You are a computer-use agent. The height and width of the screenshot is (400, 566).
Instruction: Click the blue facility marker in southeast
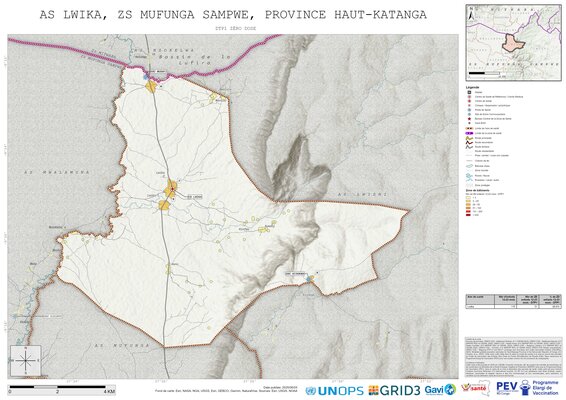click(309, 279)
